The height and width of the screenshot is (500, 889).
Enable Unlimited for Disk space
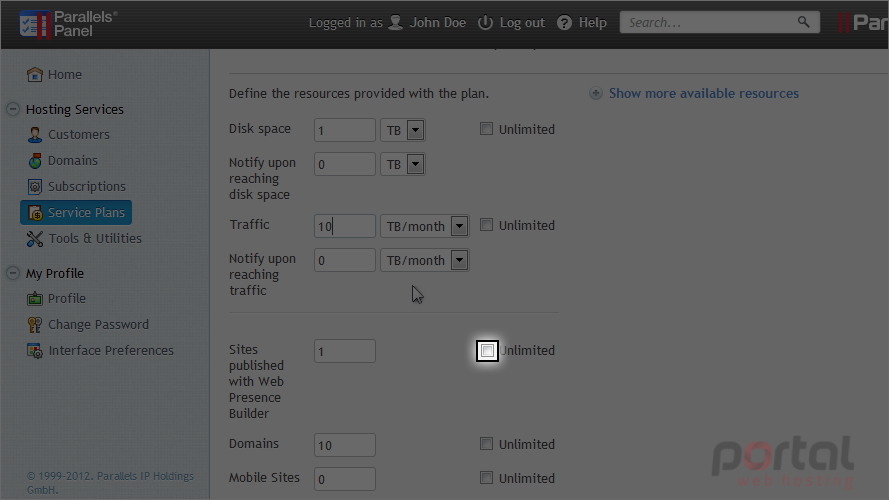pos(486,129)
